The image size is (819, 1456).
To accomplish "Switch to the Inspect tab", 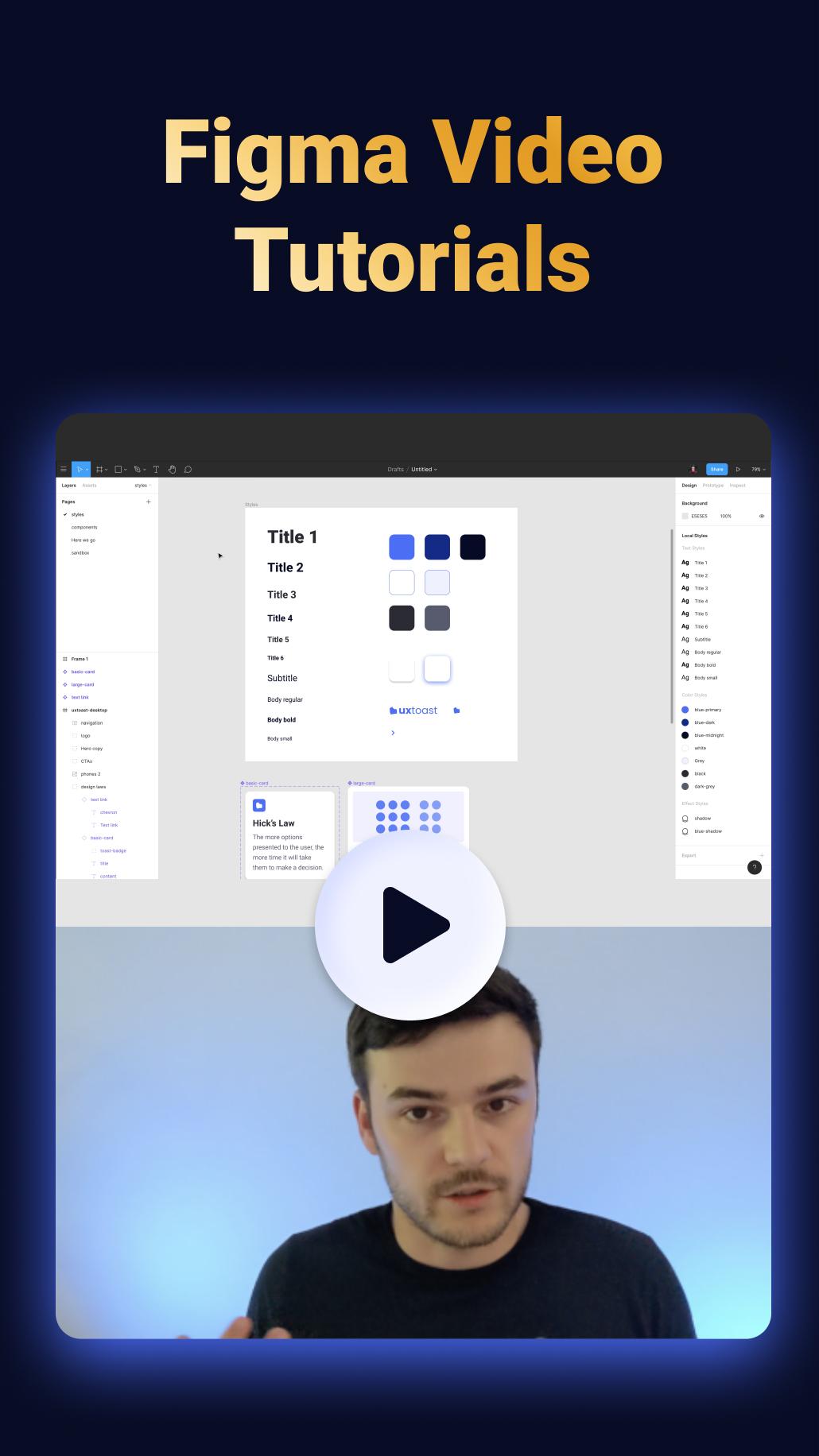I will (x=738, y=486).
